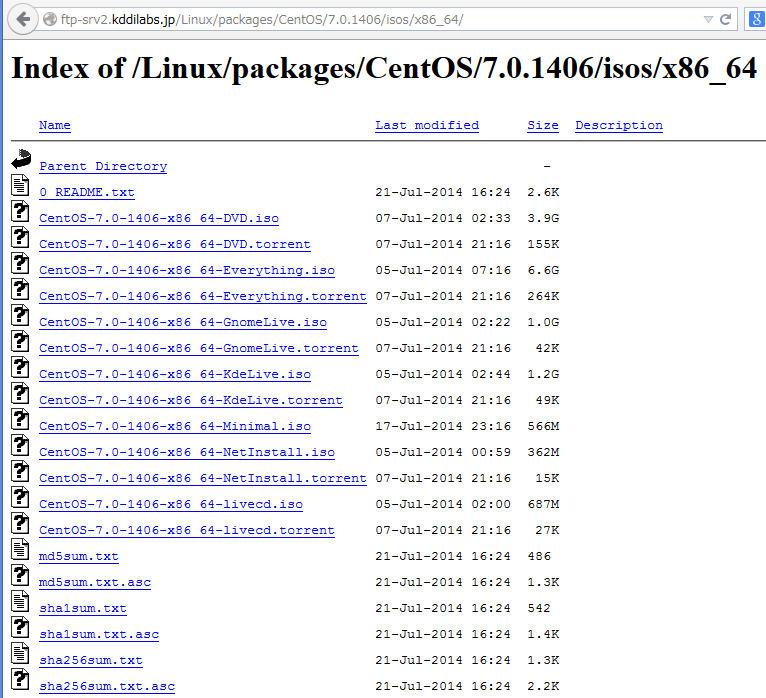This screenshot has width=766, height=698.
Task: Download CentOS-7.0-1406-x86_64-Minimal.iso
Action: click(175, 426)
